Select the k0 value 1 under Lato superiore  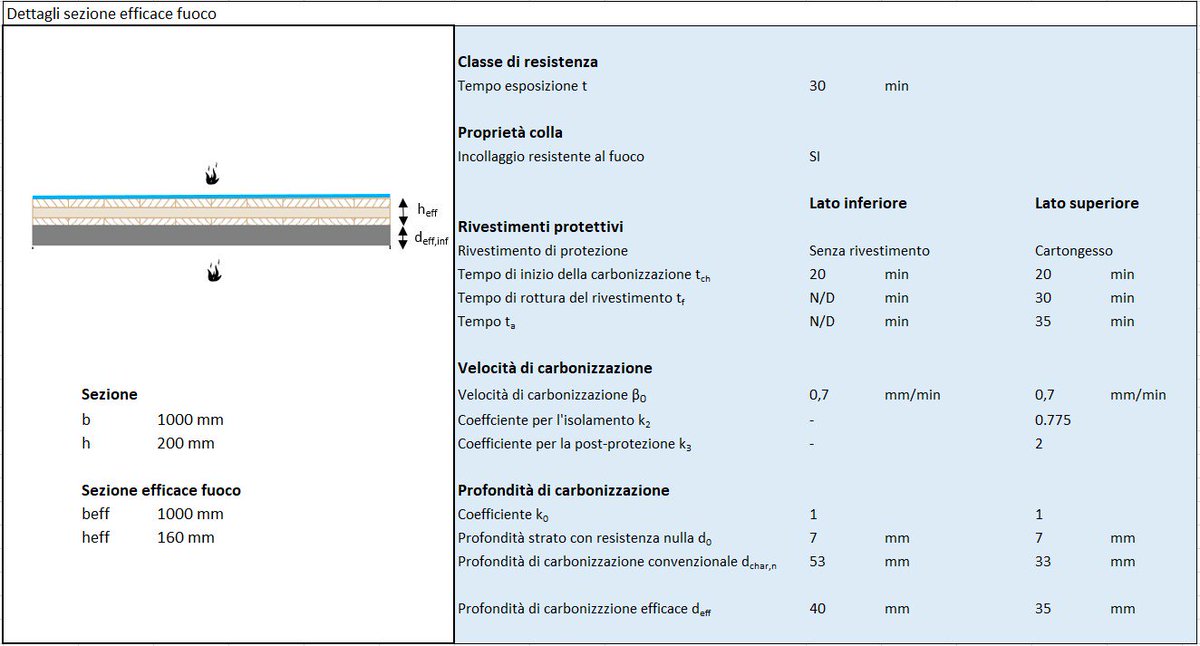coord(1039,514)
